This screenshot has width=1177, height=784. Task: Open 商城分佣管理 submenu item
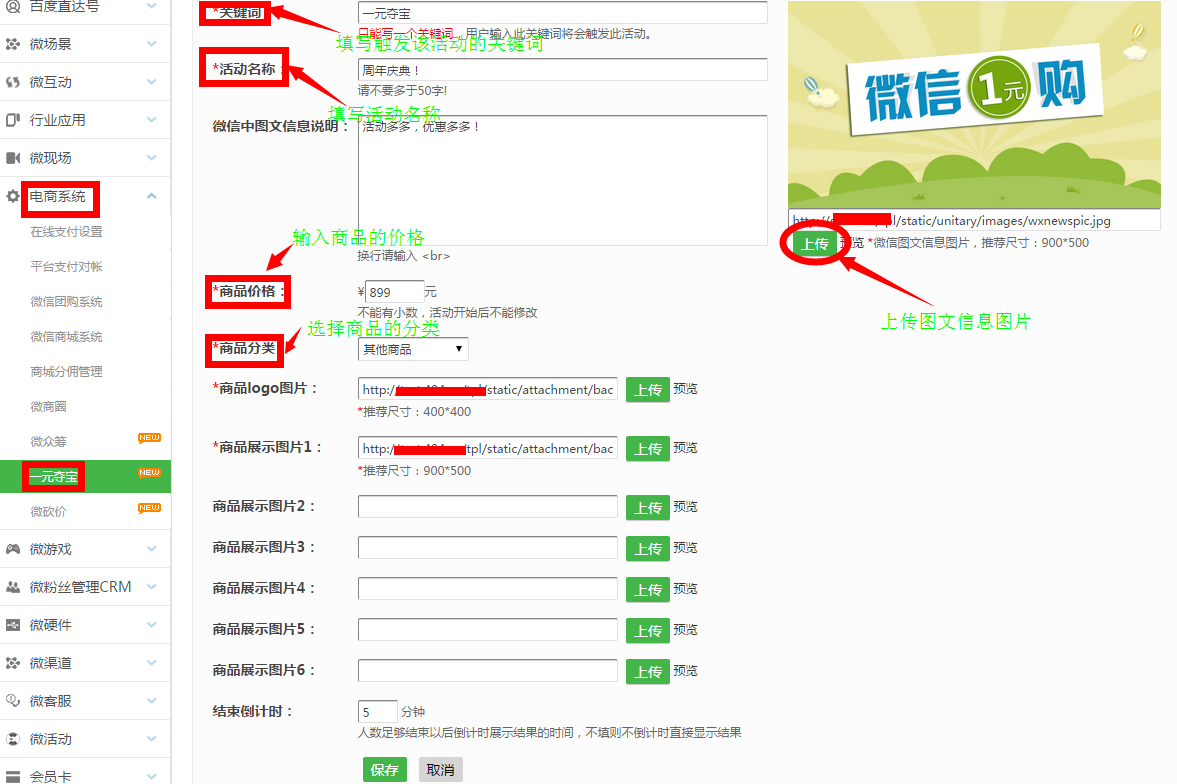(x=66, y=372)
